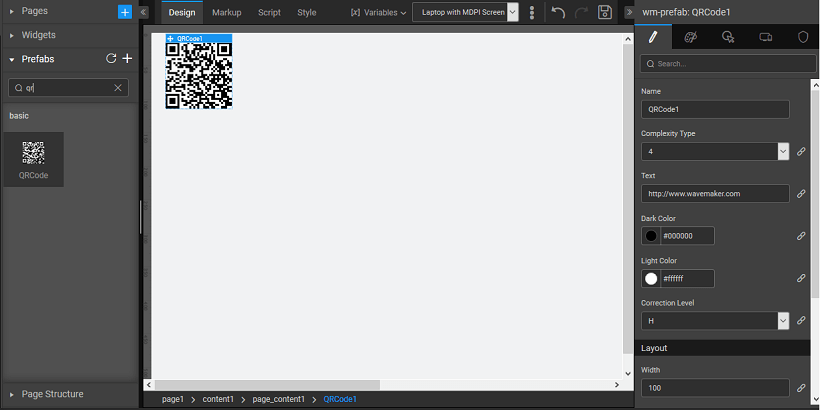Switch to the Markup tab
This screenshot has height=410, width=820.
(x=226, y=13)
